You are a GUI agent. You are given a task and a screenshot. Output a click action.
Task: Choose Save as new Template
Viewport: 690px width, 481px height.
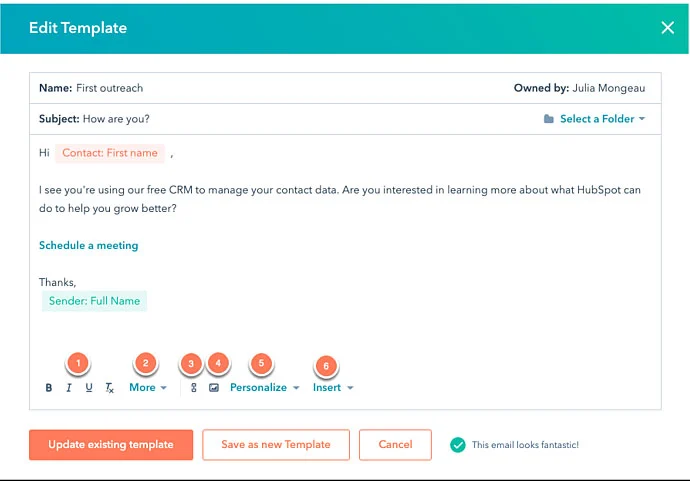[276, 445]
